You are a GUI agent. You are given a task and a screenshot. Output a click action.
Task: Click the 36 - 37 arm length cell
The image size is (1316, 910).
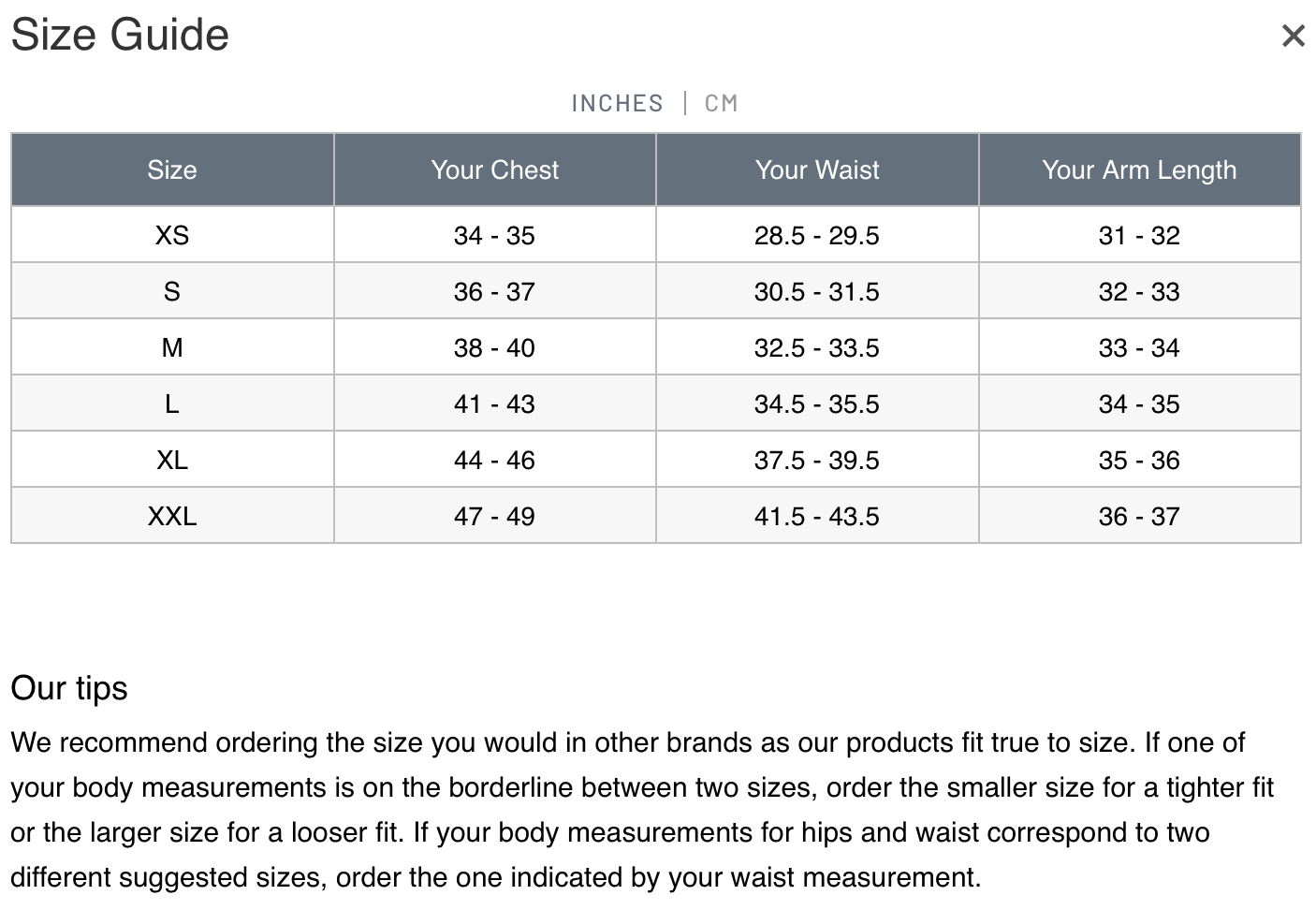(x=1139, y=516)
